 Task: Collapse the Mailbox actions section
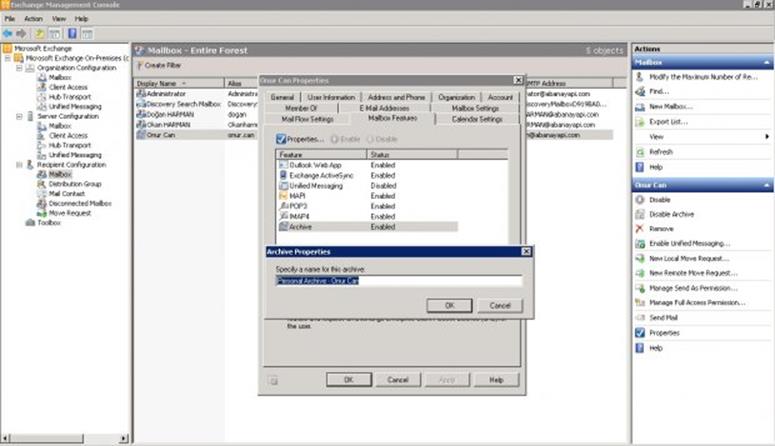pos(767,63)
